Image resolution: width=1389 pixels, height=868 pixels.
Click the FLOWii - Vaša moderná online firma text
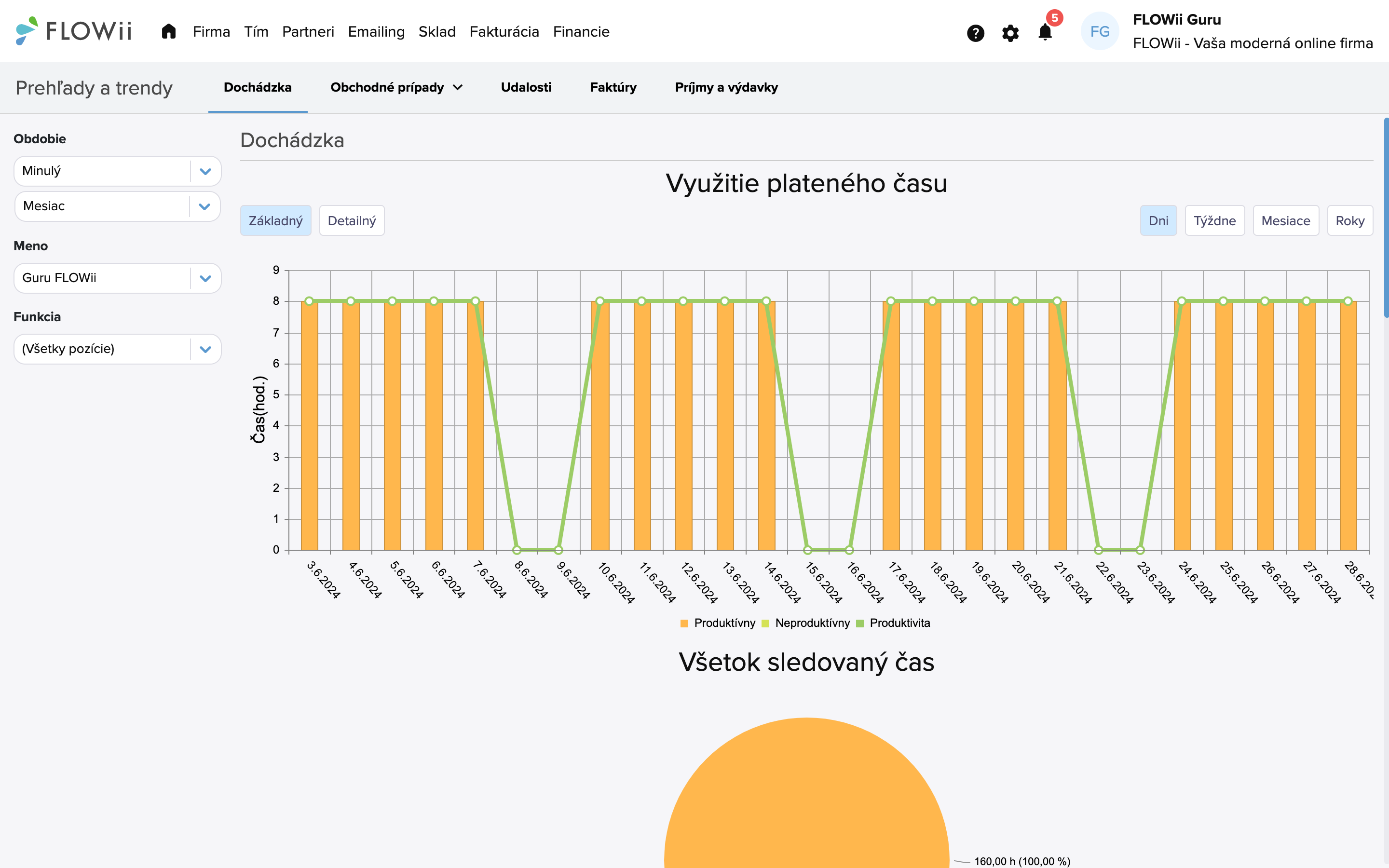coord(1253,43)
